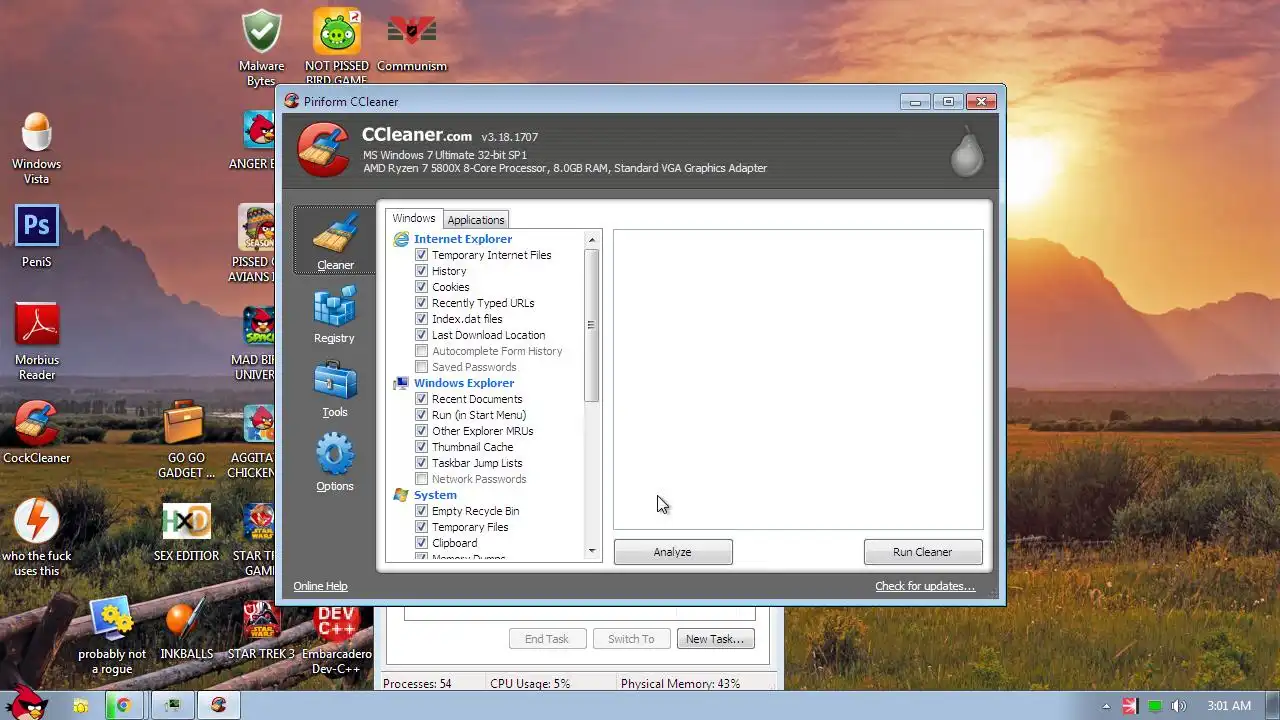Open the Registry section in sidebar
Image resolution: width=1280 pixels, height=720 pixels.
click(334, 315)
